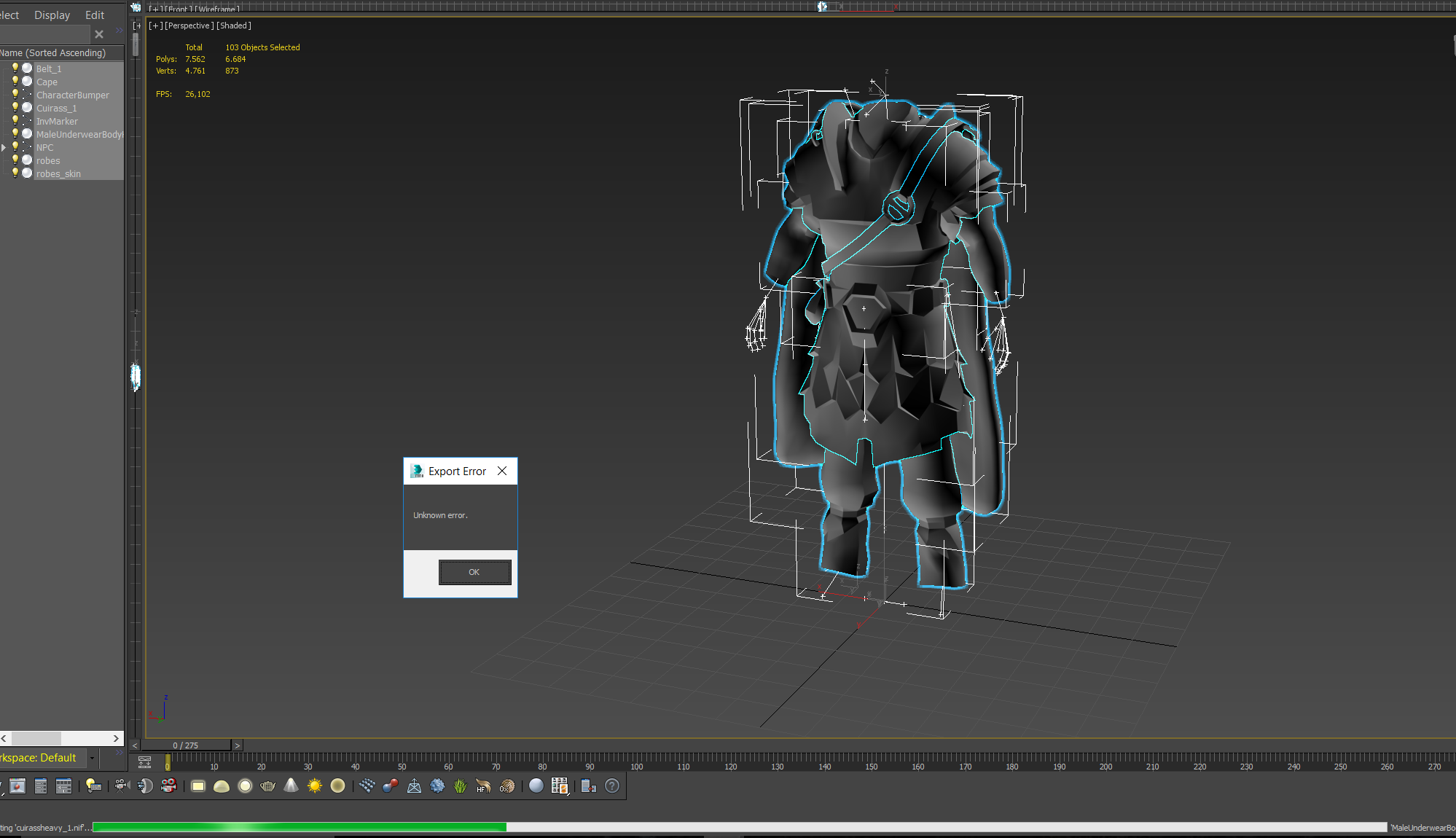Click the blue-gray material sphere icon
This screenshot has height=838, width=1456.
pyautogui.click(x=536, y=786)
